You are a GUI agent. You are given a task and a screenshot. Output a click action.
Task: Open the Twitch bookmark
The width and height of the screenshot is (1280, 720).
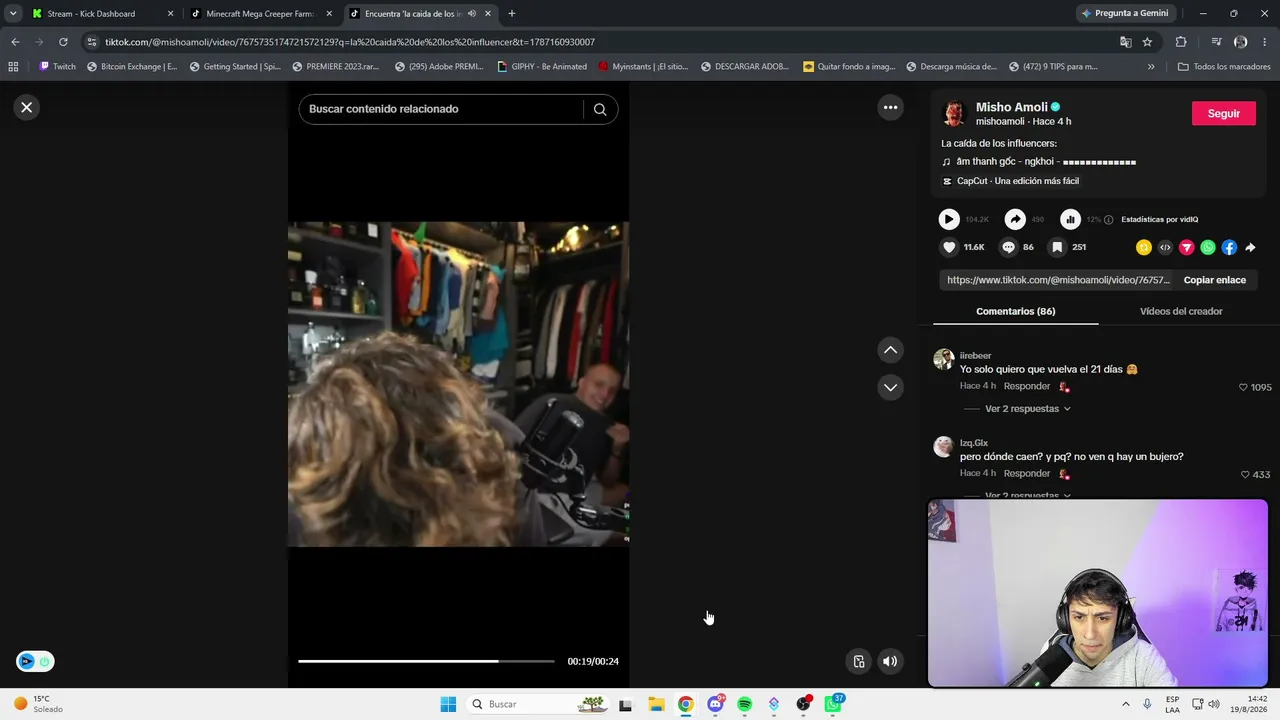point(58,67)
